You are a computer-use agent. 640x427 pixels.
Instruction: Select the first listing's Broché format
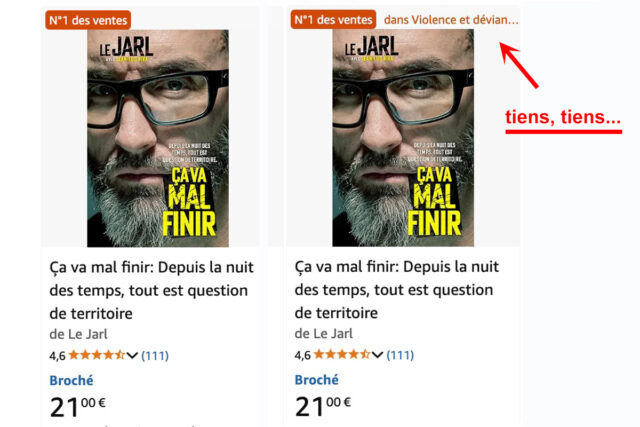tap(71, 380)
